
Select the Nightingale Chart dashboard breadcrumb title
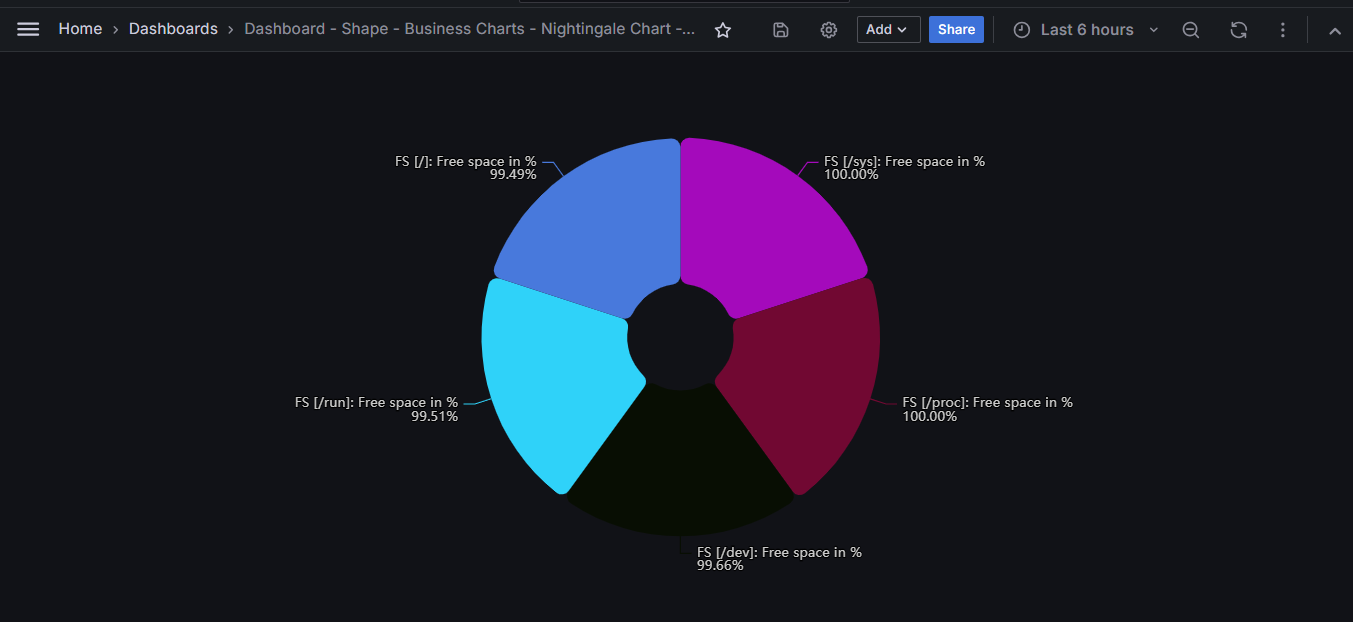470,29
